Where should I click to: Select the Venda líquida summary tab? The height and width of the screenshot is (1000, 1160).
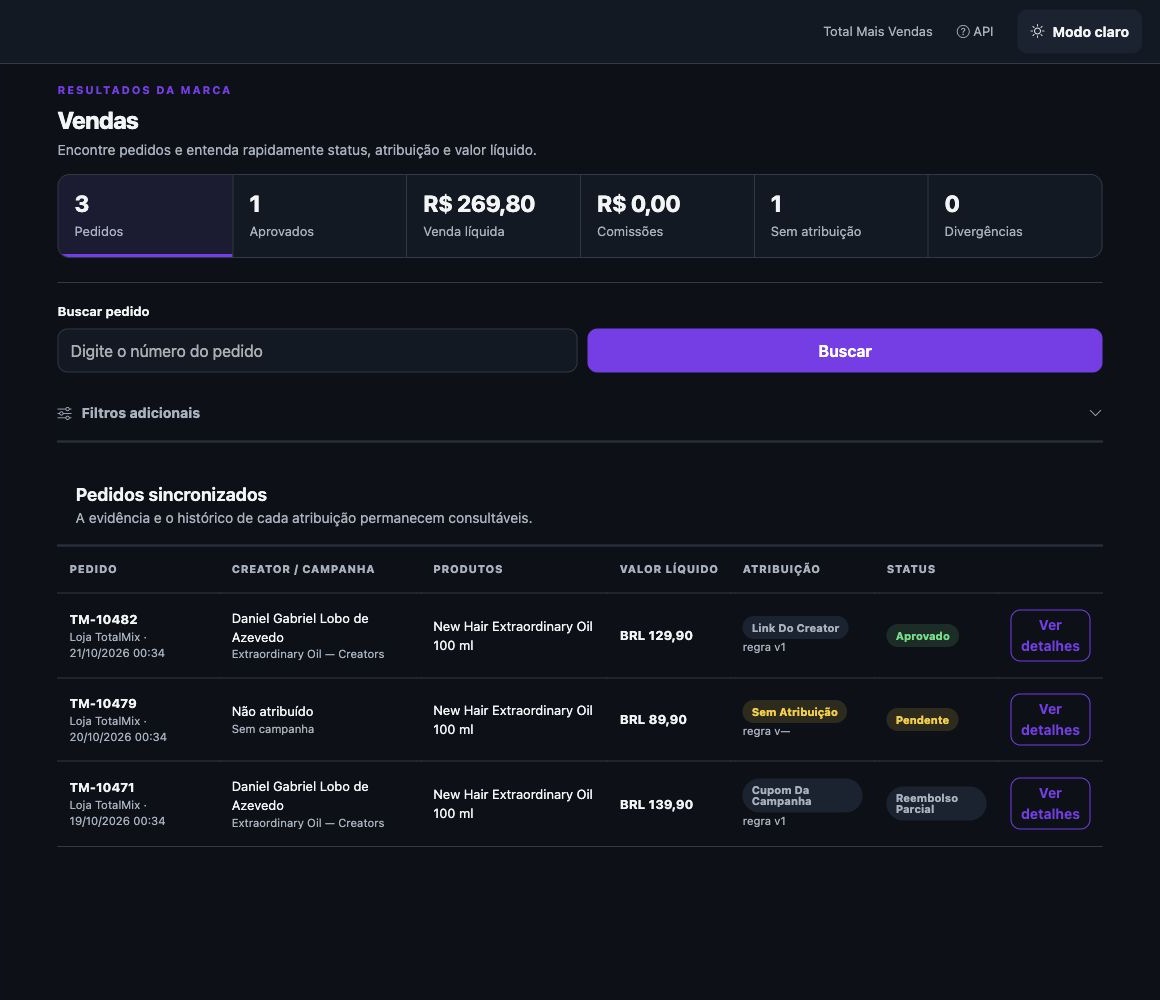493,216
